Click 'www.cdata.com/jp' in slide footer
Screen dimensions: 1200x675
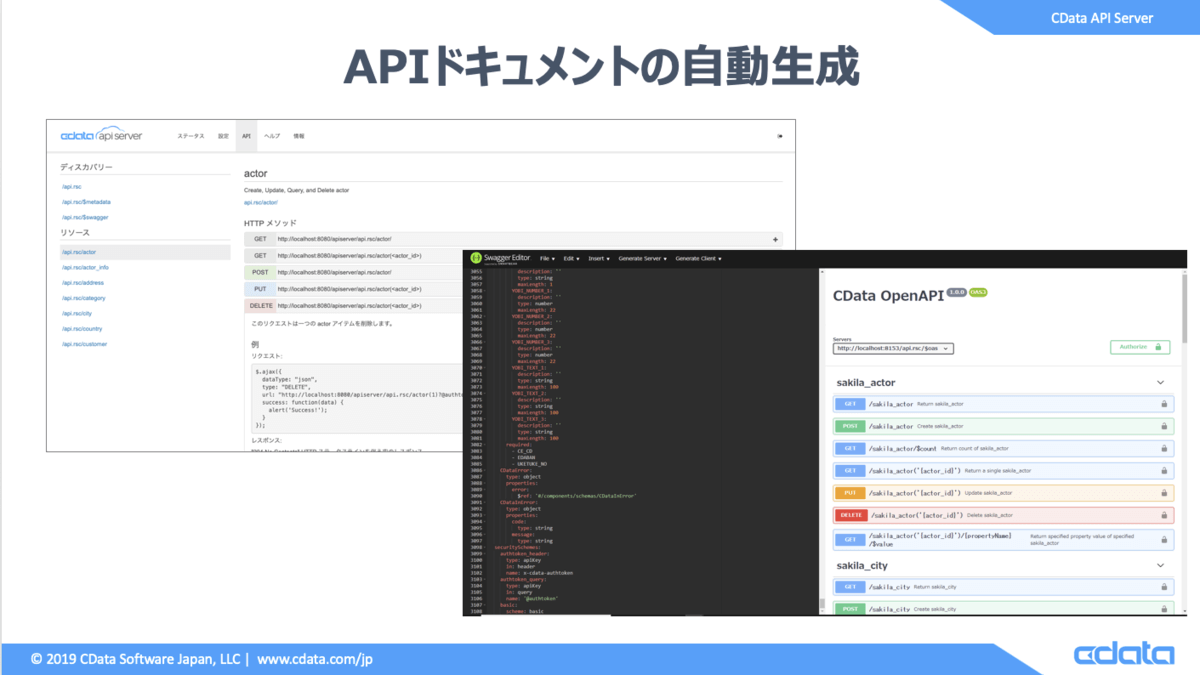[x=315, y=659]
